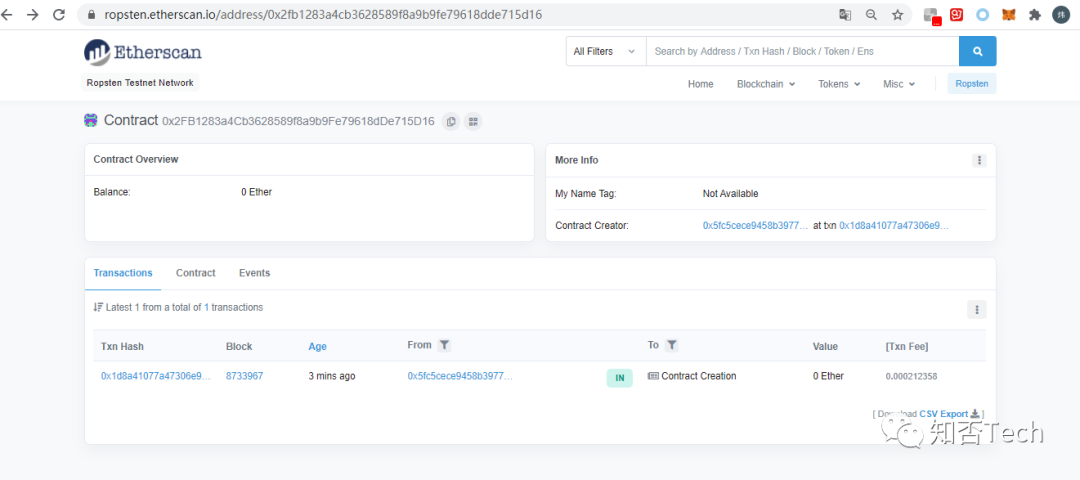Bookmark this page with the star icon
Image resolution: width=1080 pixels, height=480 pixels.
click(x=897, y=14)
